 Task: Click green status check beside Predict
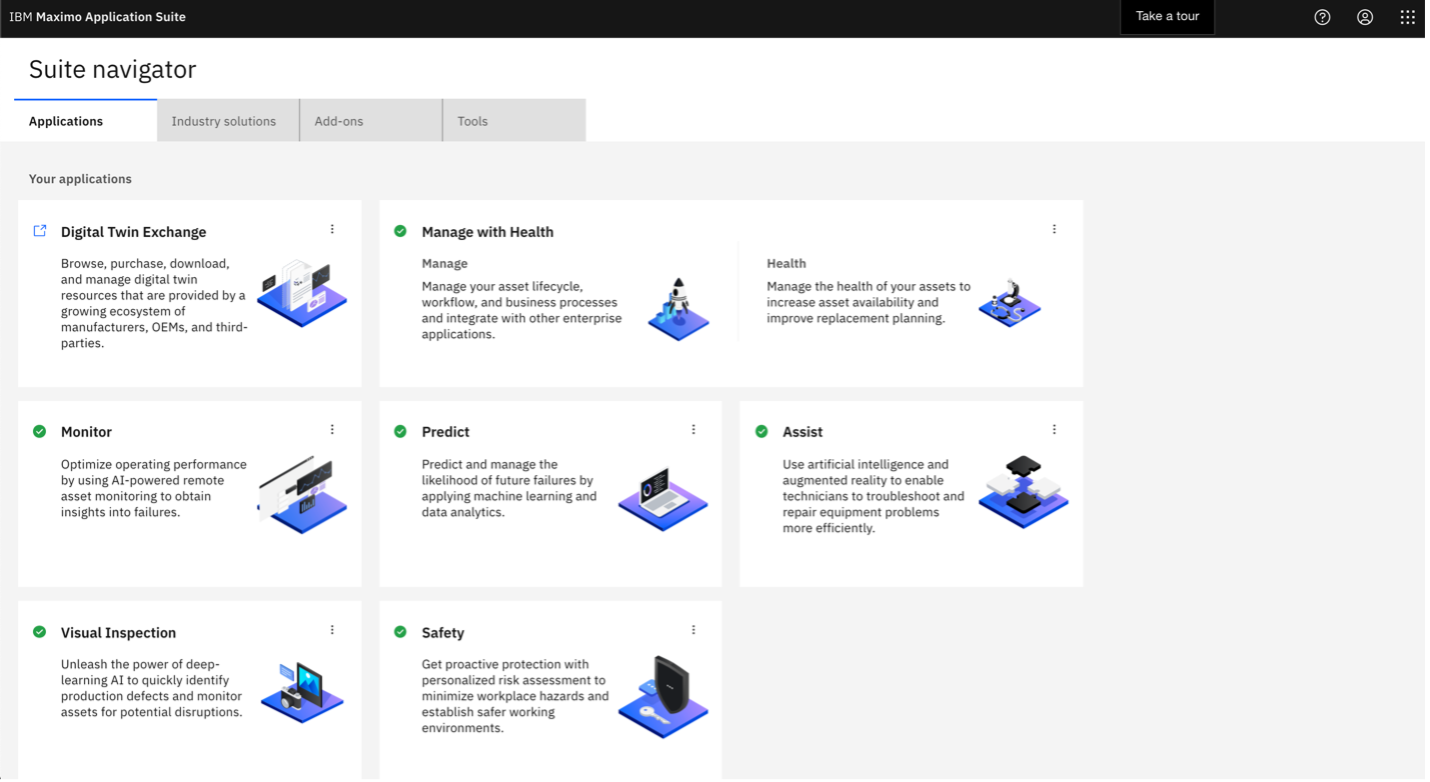[400, 432]
